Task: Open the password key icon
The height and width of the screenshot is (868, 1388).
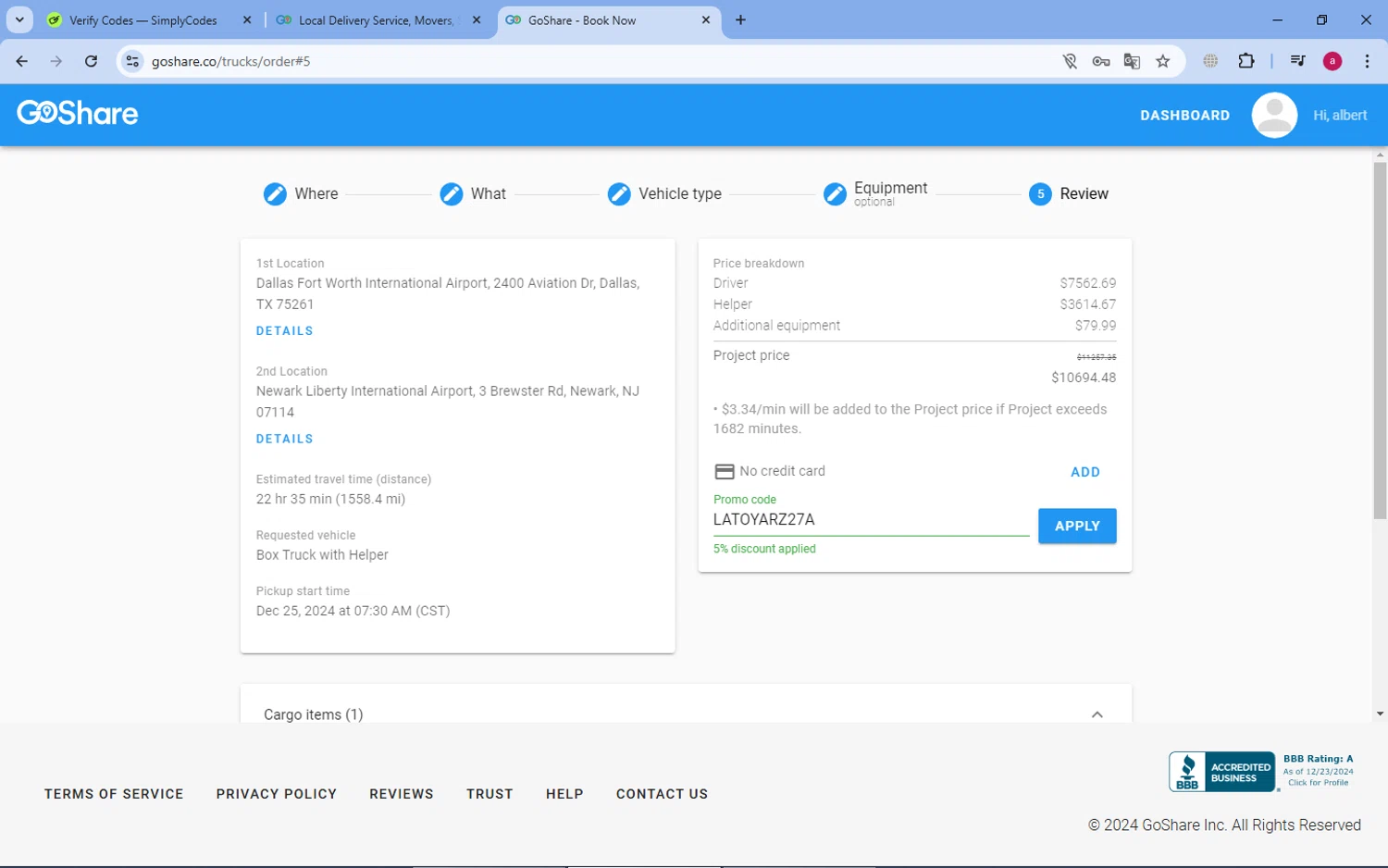Action: (x=1101, y=61)
